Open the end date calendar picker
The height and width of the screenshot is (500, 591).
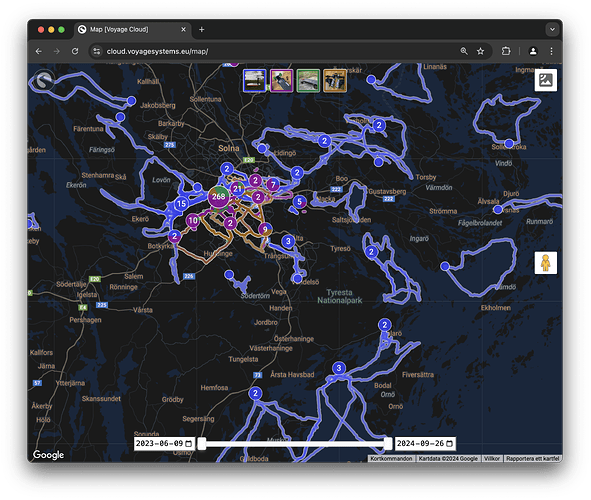[x=449, y=443]
